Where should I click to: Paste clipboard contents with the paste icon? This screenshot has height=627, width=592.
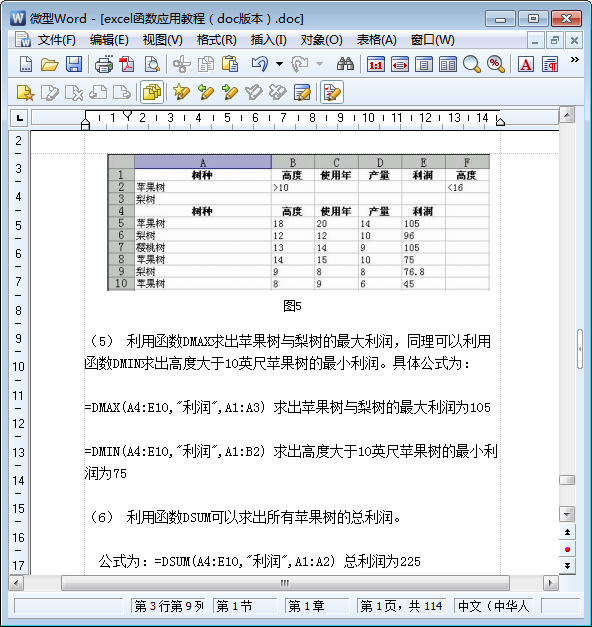[x=230, y=64]
